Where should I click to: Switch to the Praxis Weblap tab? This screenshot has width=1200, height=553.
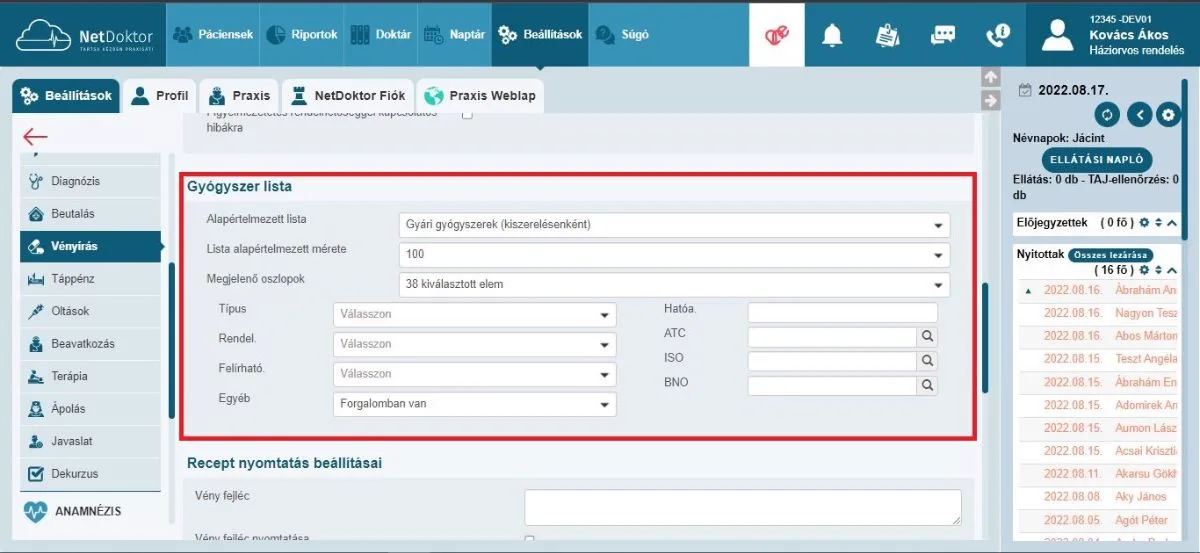[480, 96]
